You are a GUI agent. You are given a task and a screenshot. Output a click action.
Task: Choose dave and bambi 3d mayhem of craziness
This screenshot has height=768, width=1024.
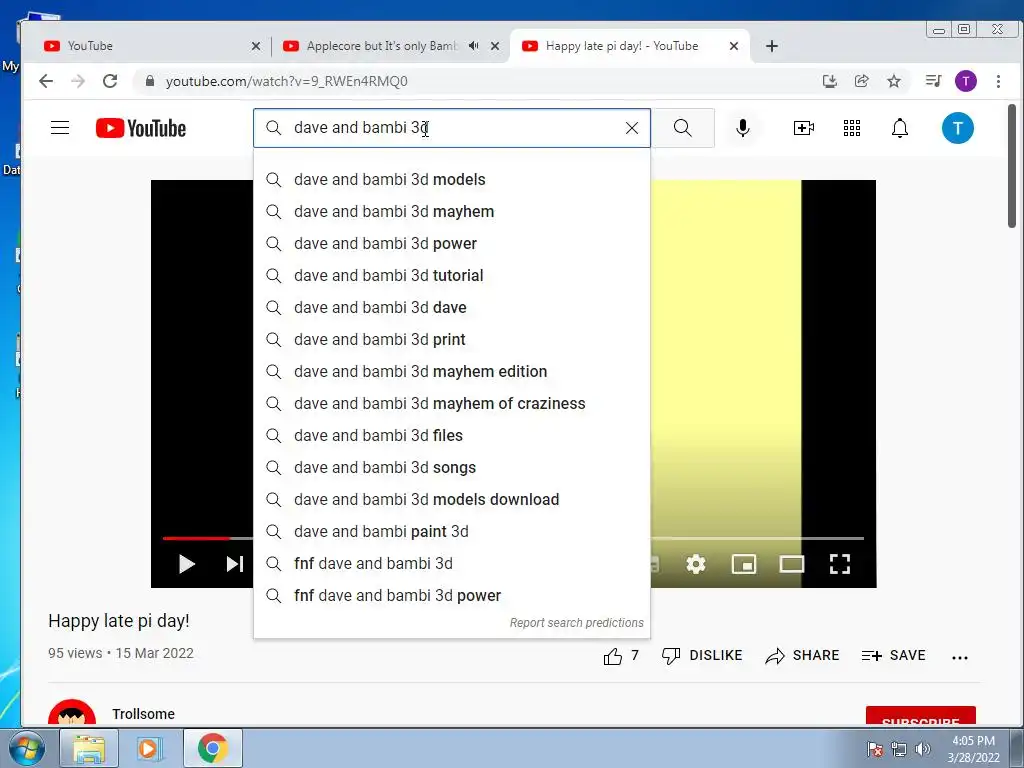click(452, 404)
